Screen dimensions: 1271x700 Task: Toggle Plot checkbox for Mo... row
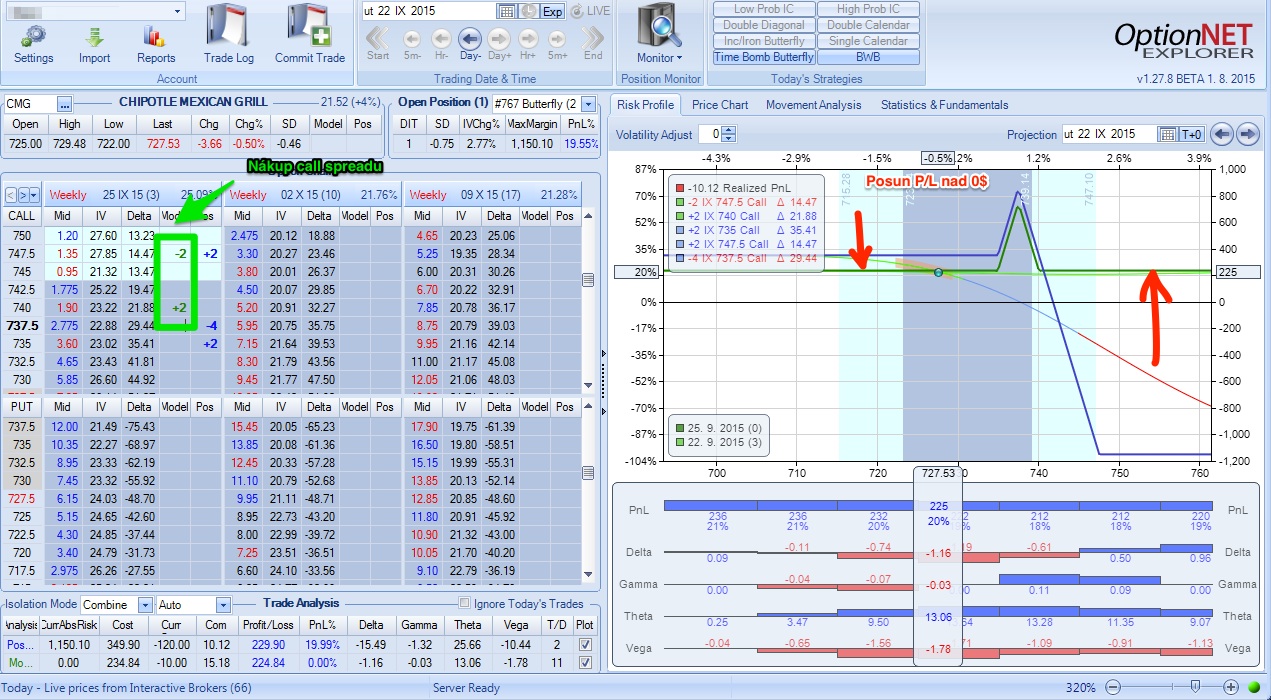(585, 662)
